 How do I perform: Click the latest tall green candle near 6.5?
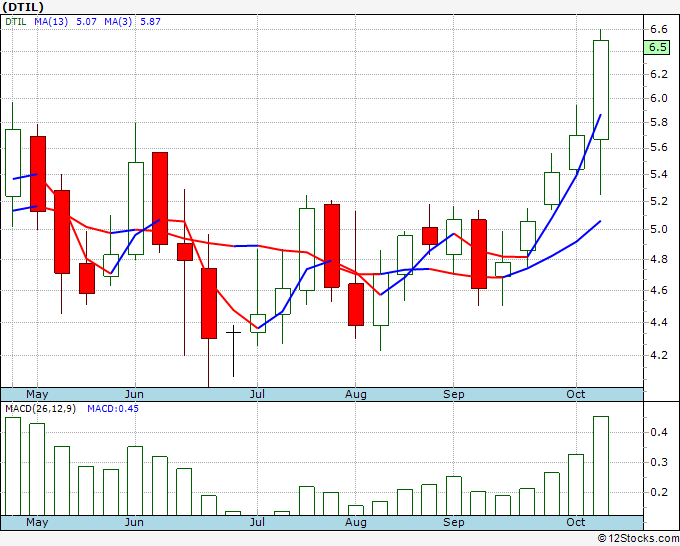[x=601, y=90]
